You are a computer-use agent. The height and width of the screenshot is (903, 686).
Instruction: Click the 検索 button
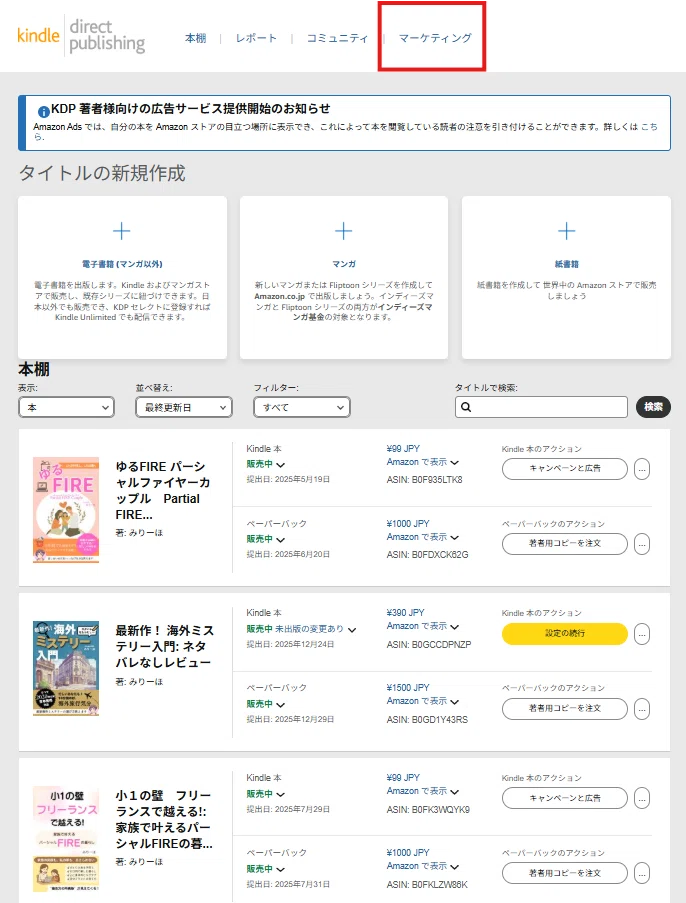coord(653,407)
